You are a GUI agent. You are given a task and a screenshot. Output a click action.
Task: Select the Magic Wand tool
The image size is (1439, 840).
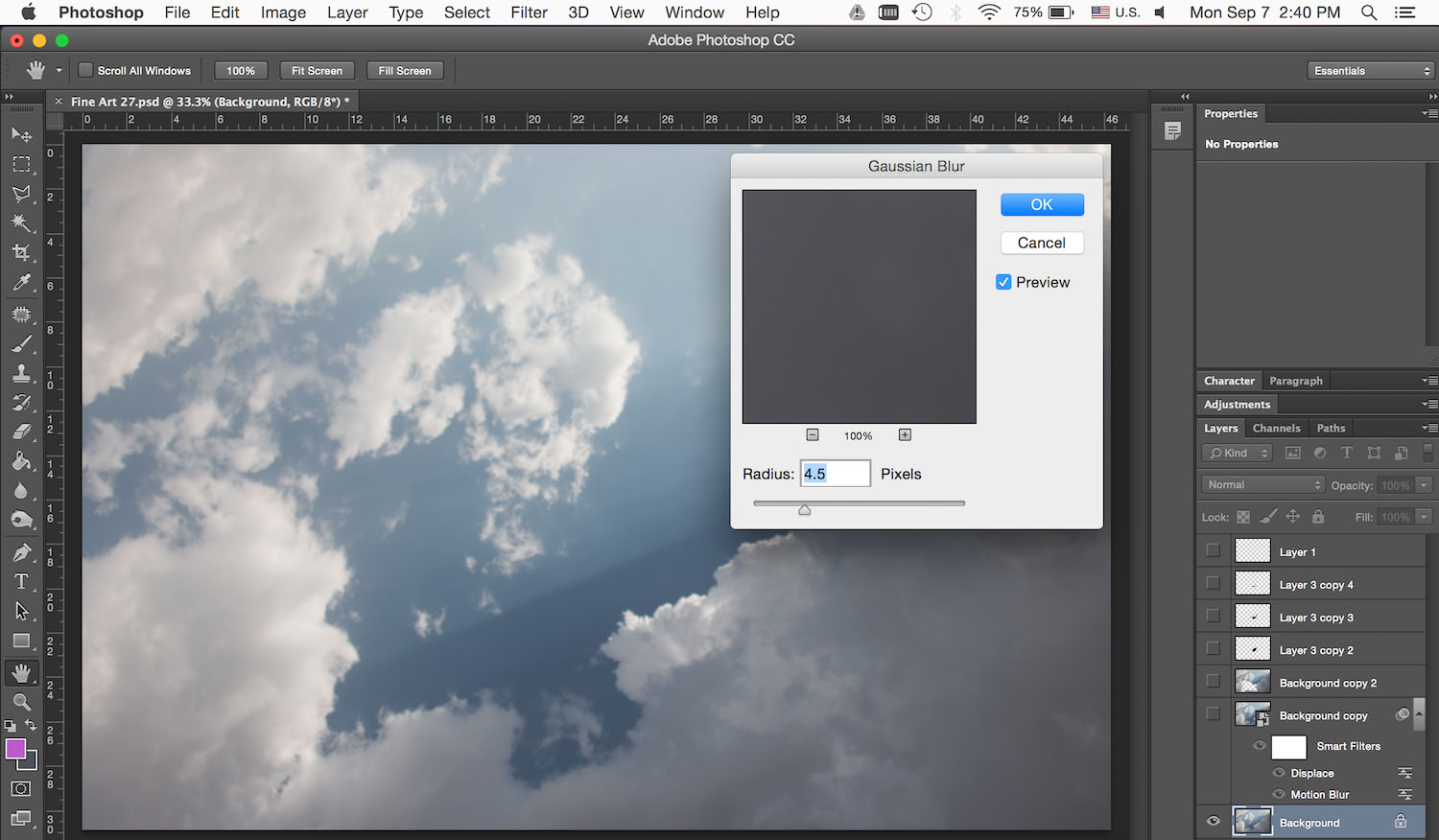pyautogui.click(x=21, y=223)
